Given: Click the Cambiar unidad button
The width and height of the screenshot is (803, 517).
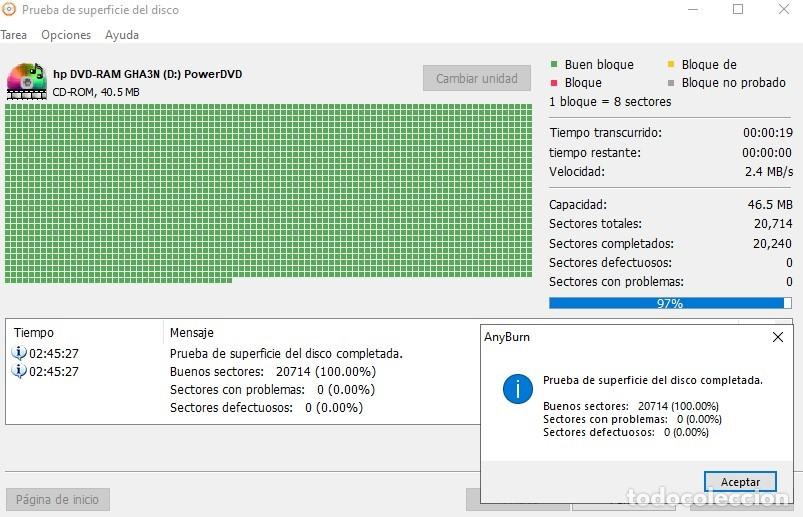Looking at the screenshot, I should [477, 78].
